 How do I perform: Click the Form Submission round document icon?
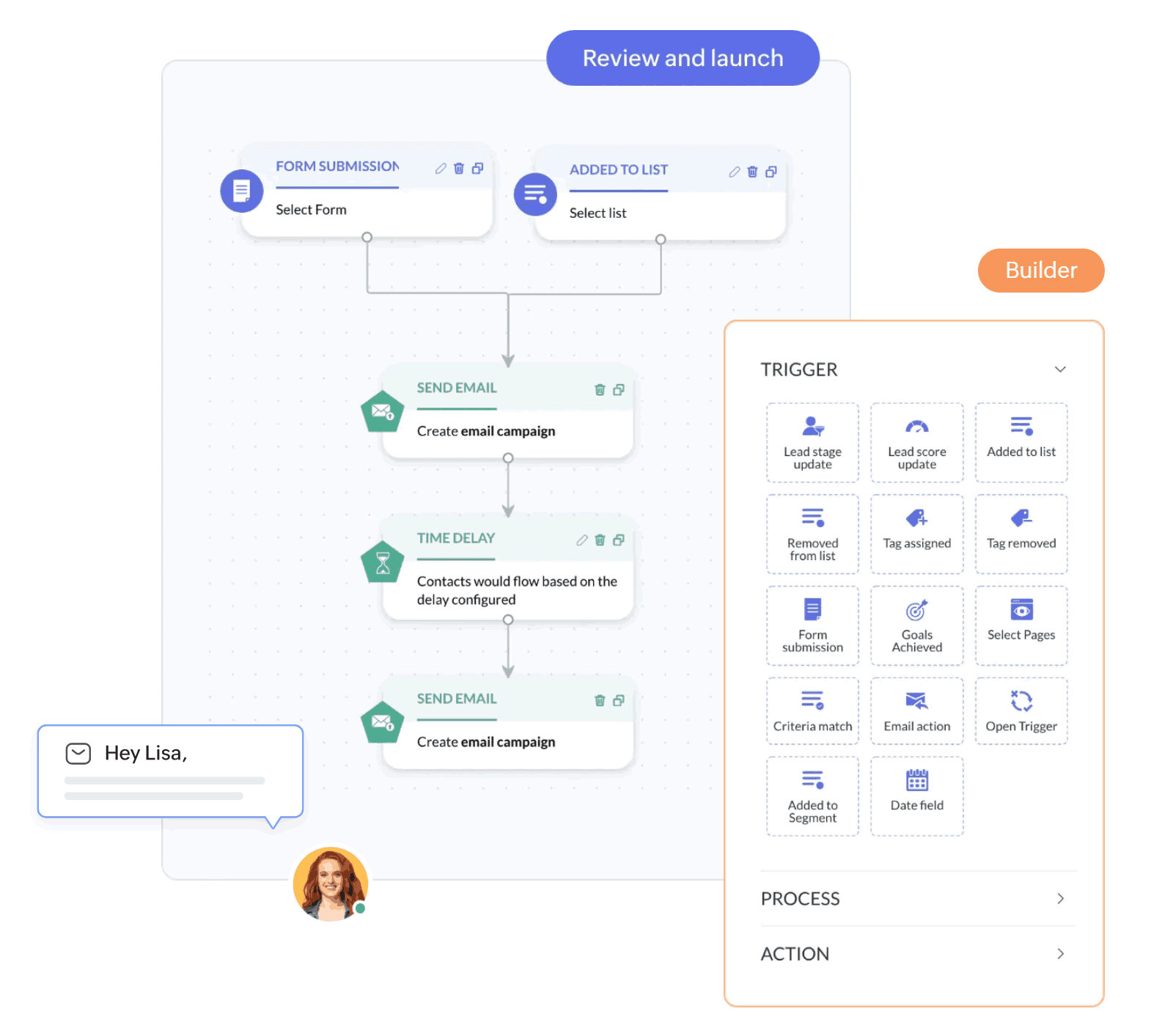(x=242, y=191)
